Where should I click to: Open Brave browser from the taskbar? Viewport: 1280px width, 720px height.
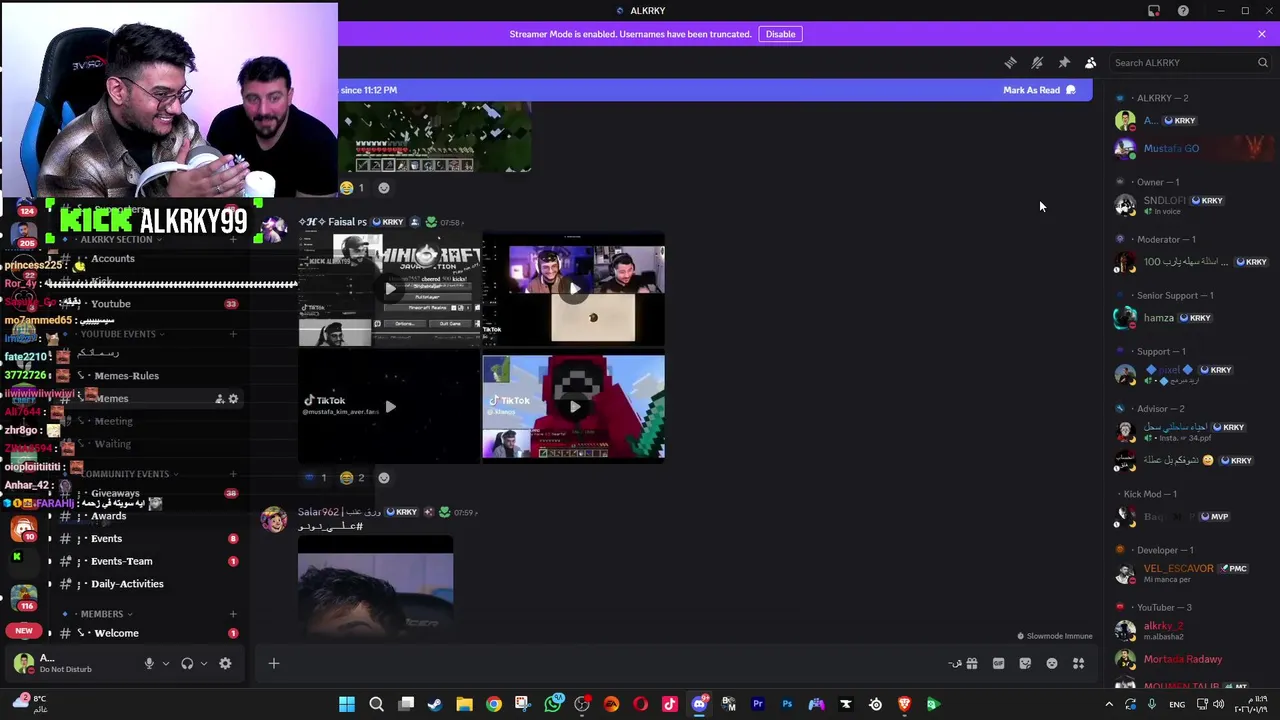pyautogui.click(x=904, y=705)
